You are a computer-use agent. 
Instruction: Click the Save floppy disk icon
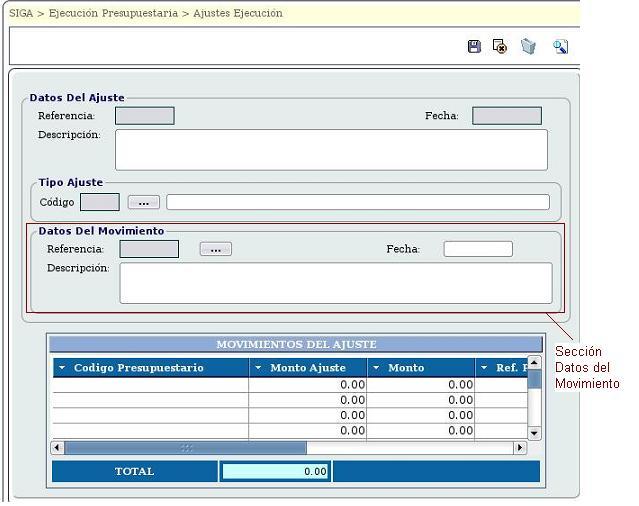click(475, 47)
